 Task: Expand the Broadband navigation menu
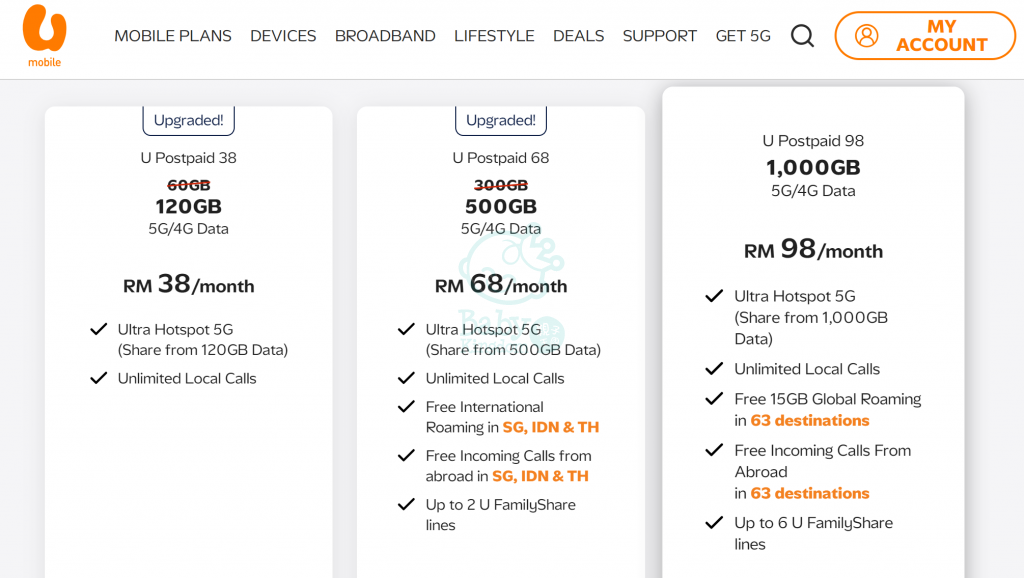(385, 36)
